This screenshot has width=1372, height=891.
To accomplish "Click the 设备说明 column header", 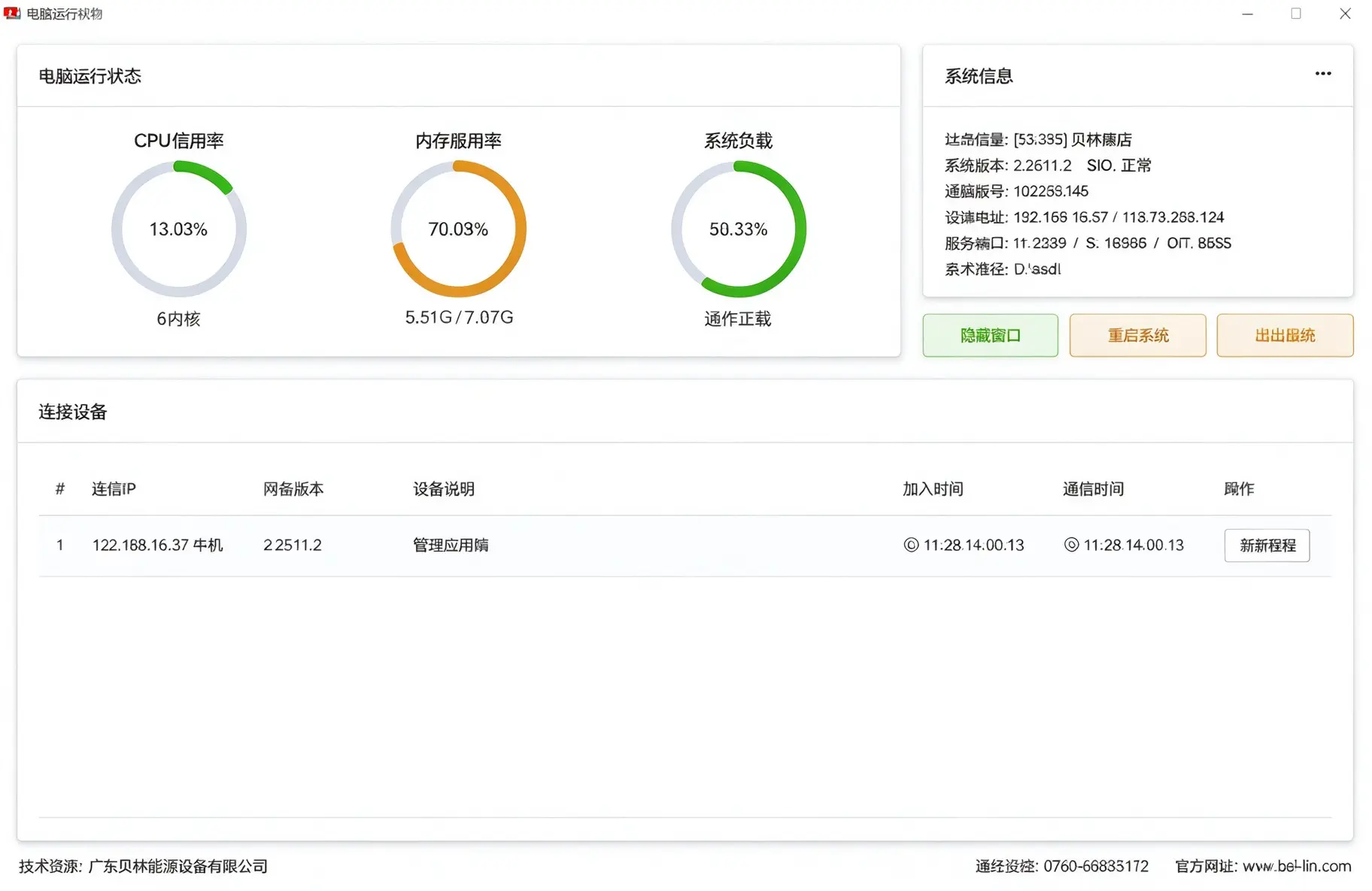I will 444,489.
